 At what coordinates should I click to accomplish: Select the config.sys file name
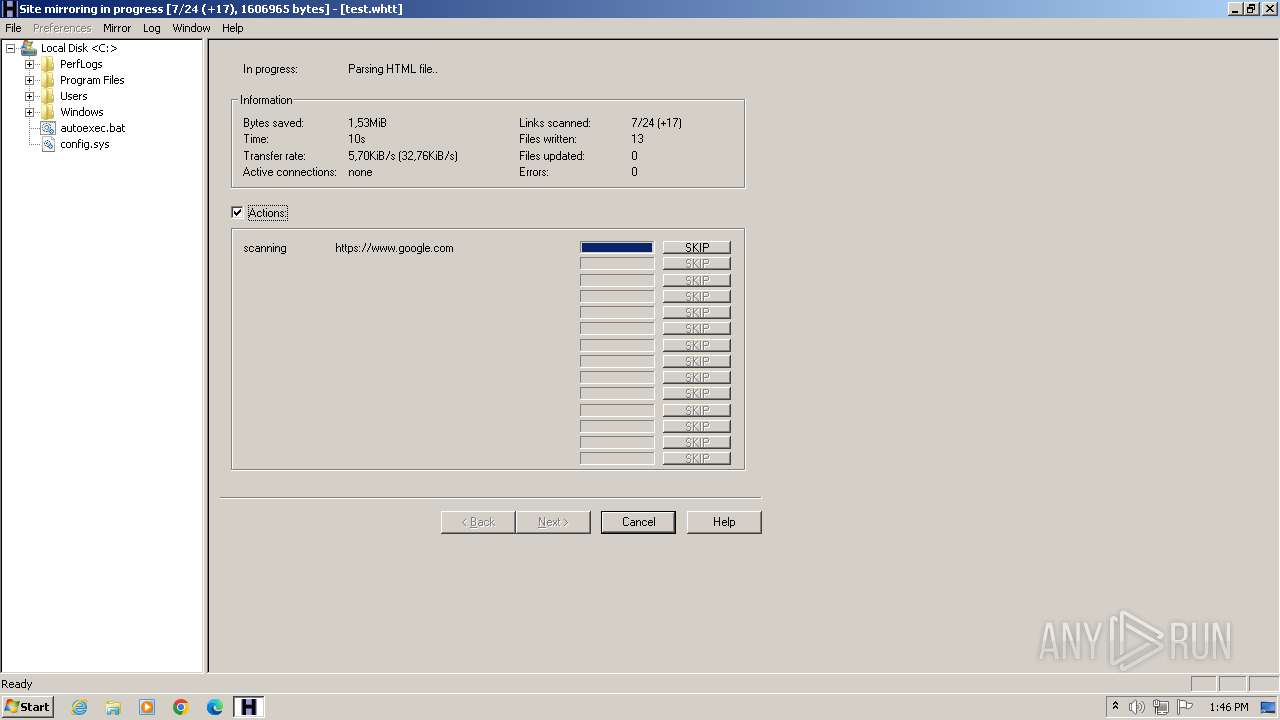click(85, 144)
